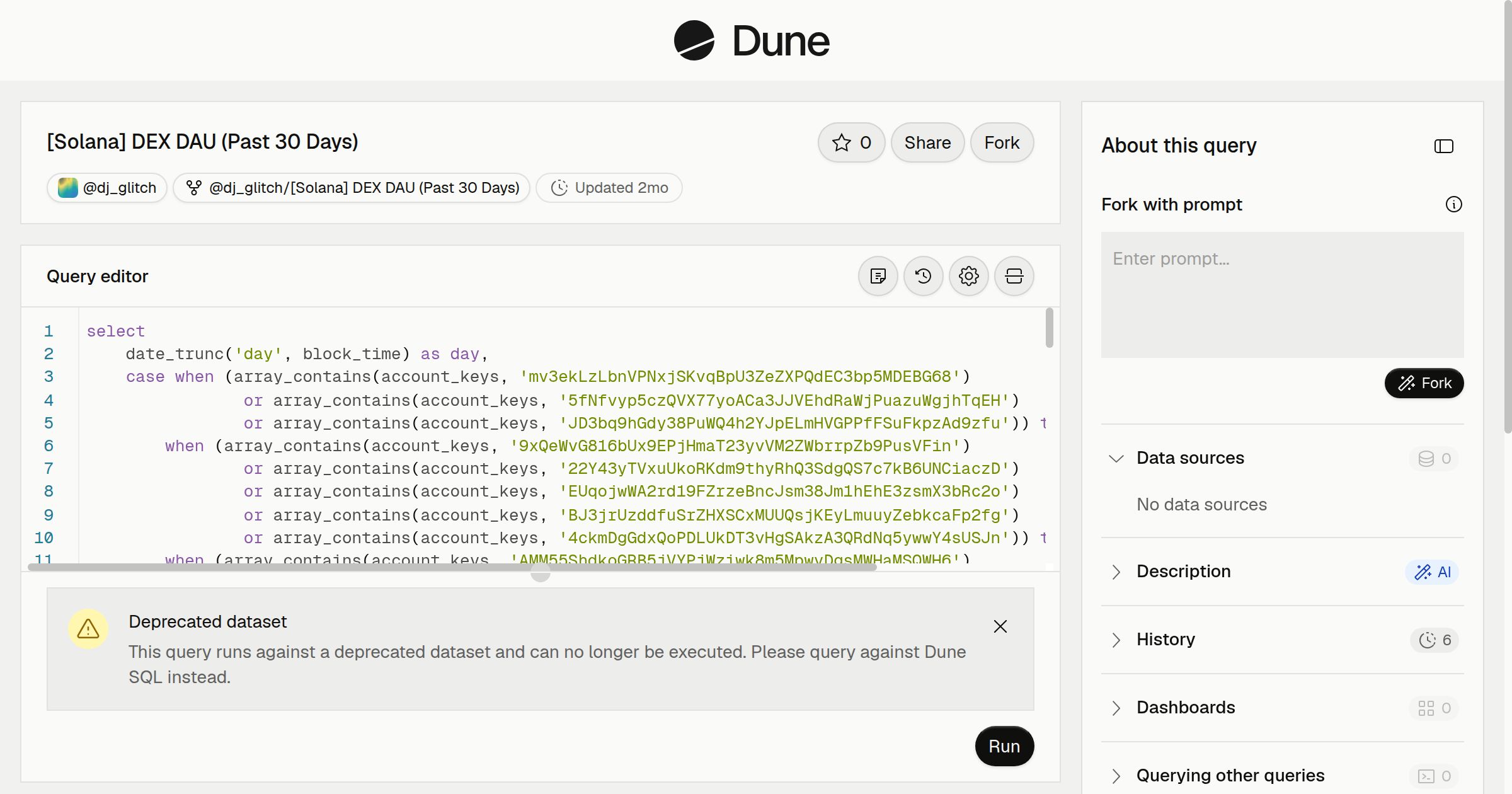Open query version history clock icon
Image resolution: width=1512 pixels, height=794 pixels.
(924, 276)
